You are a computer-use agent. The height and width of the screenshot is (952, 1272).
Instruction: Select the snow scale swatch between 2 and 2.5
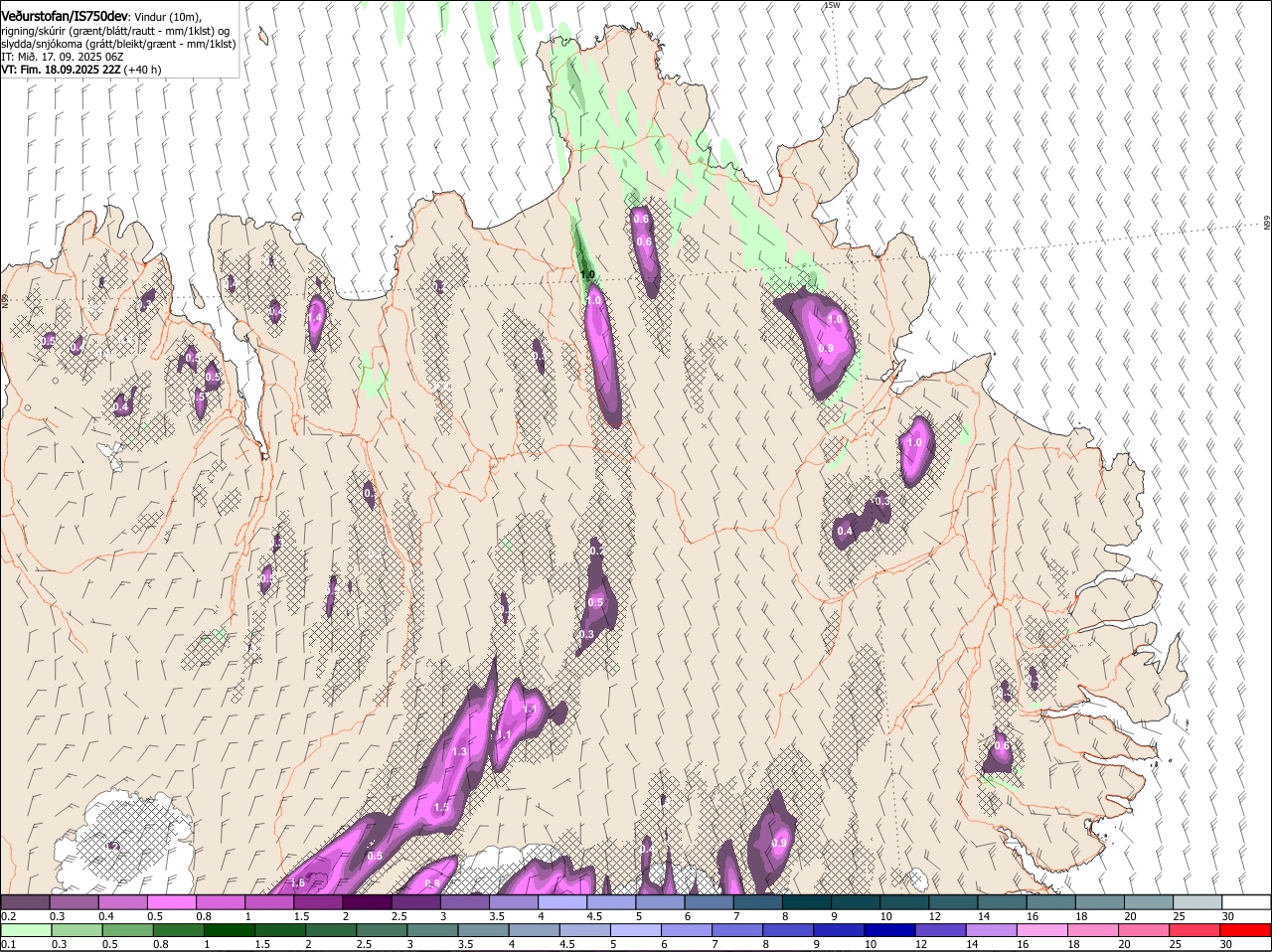[x=370, y=901]
